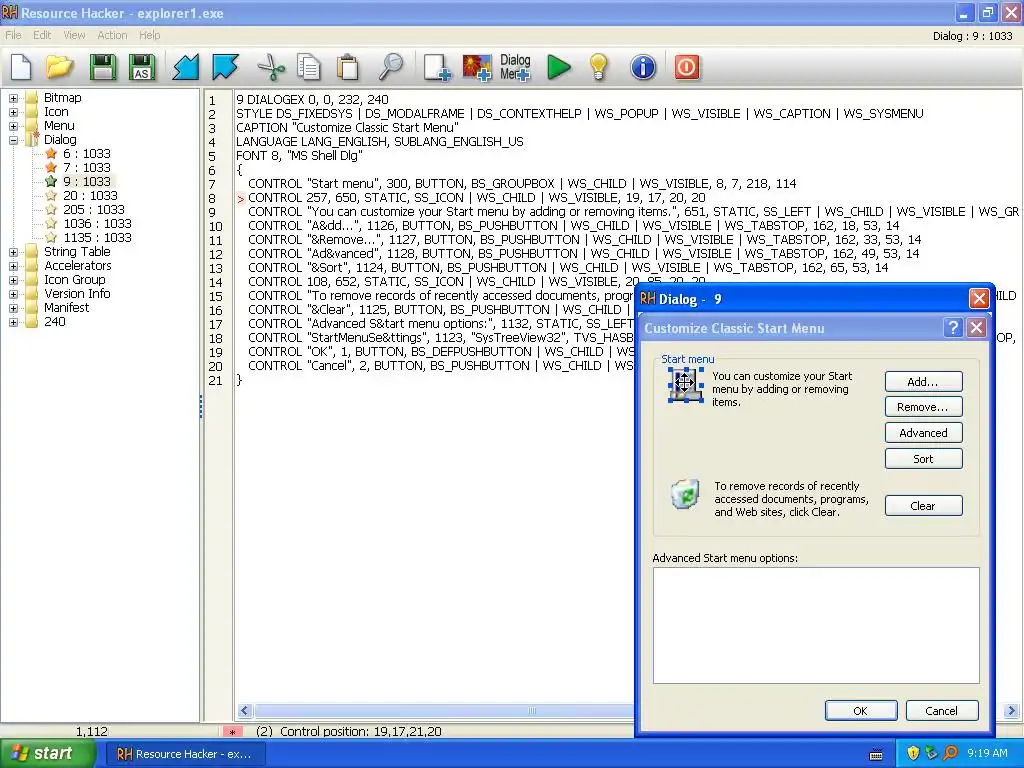Expand the Accelerators node
Image resolution: width=1024 pixels, height=768 pixels.
[13, 266]
